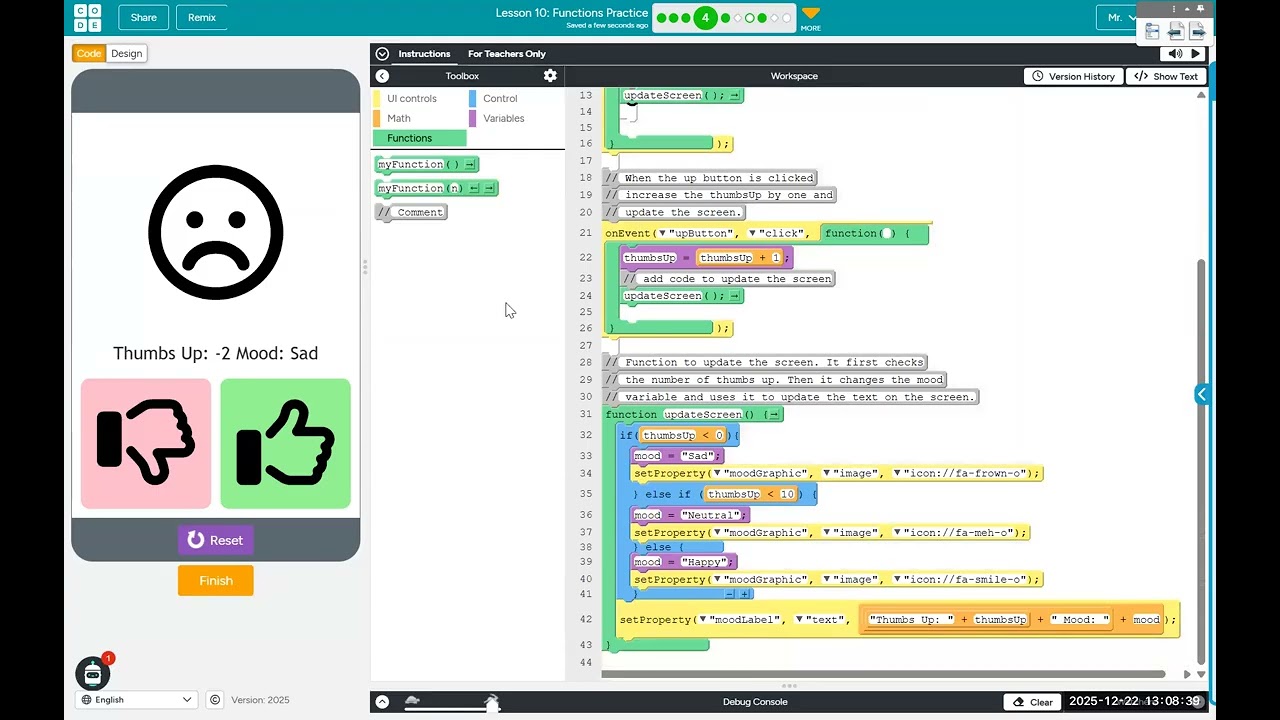Open the AI tutor robot icon

(93, 674)
